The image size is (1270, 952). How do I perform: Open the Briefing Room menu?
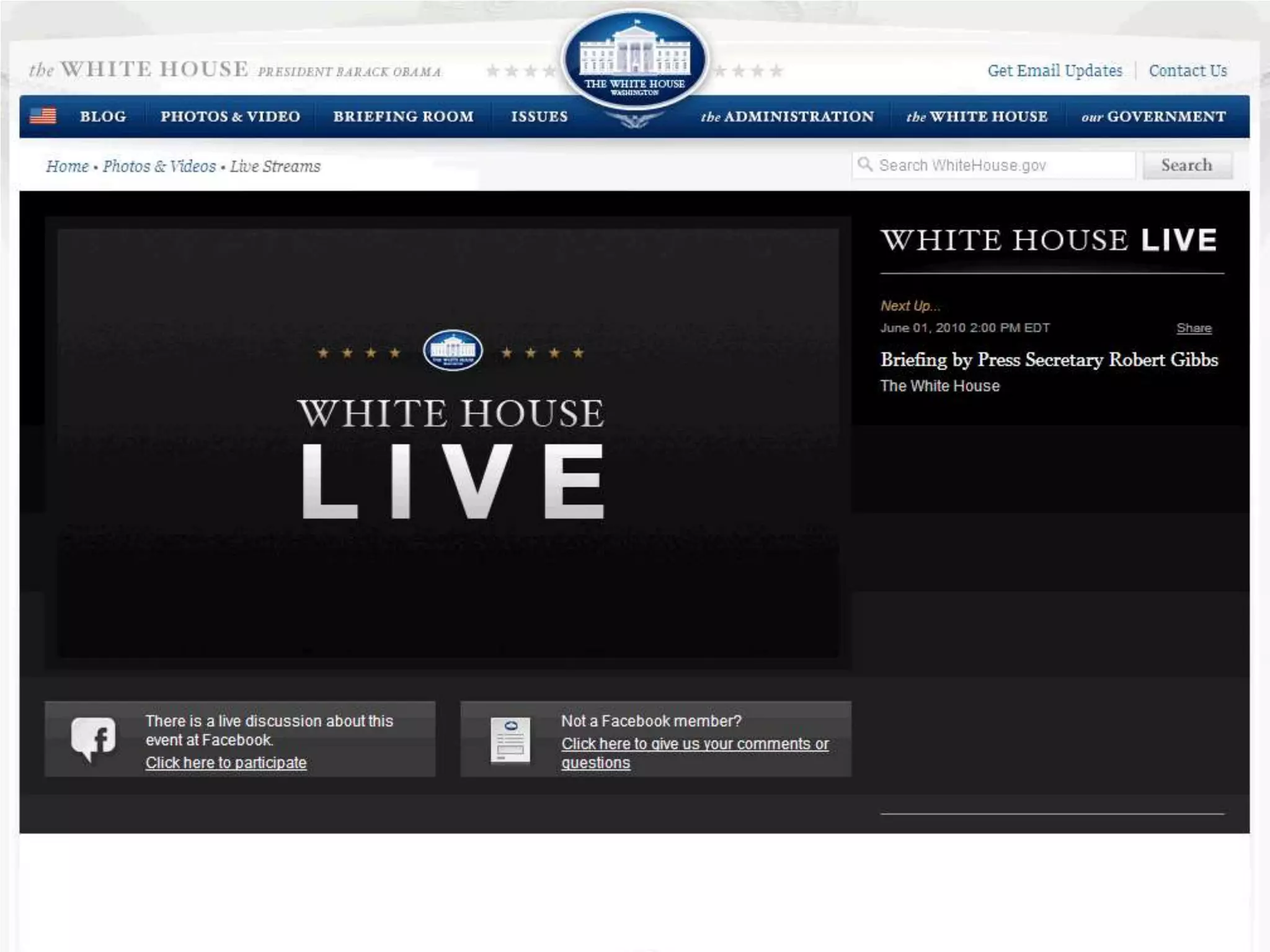[x=403, y=117]
